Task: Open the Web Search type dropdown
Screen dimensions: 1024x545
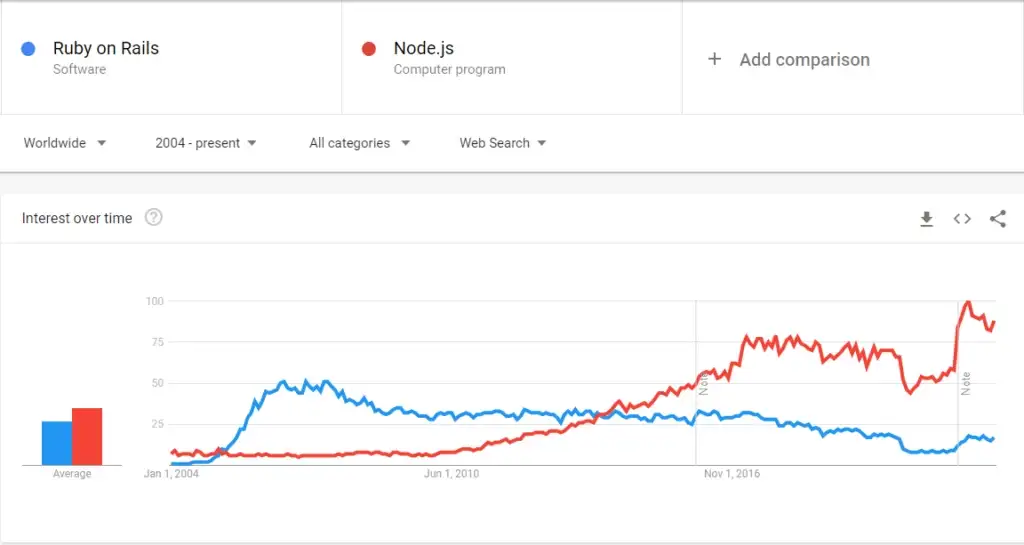Action: (x=502, y=143)
